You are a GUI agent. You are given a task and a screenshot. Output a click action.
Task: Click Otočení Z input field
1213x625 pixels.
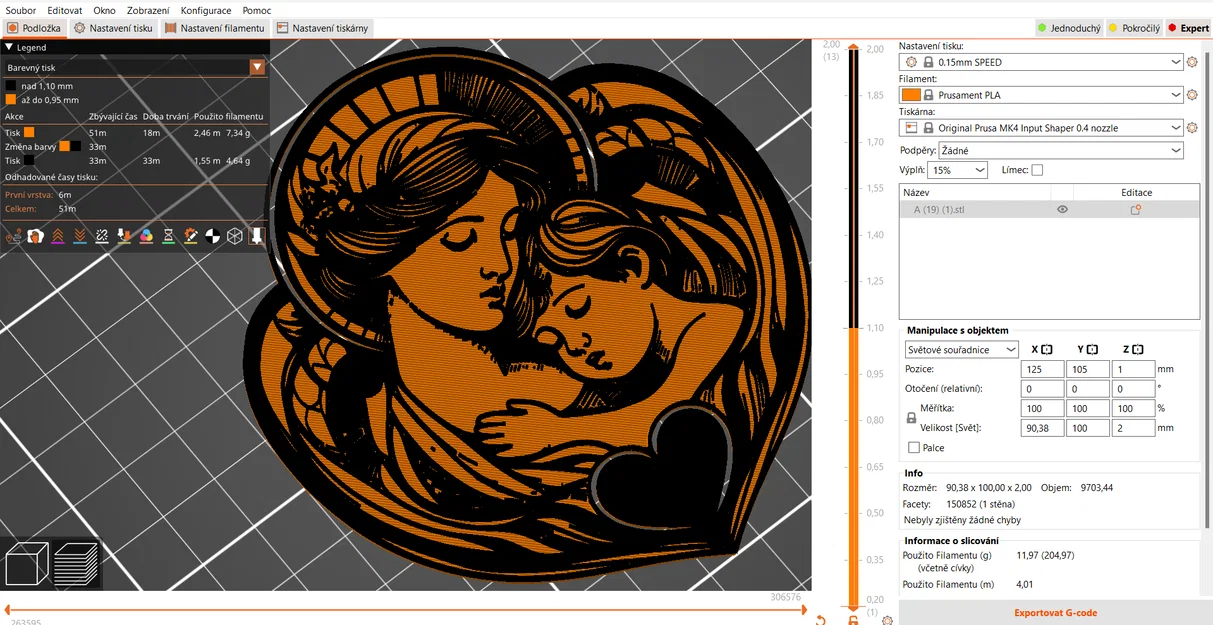tap(1133, 389)
